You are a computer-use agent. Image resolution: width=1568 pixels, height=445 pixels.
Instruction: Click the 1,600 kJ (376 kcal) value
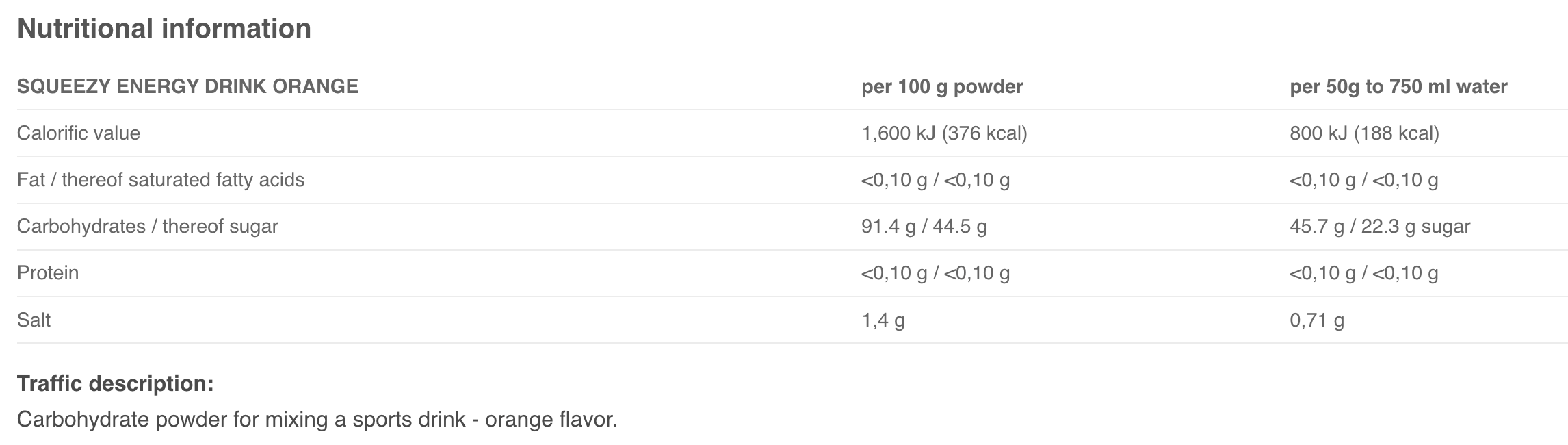944,133
